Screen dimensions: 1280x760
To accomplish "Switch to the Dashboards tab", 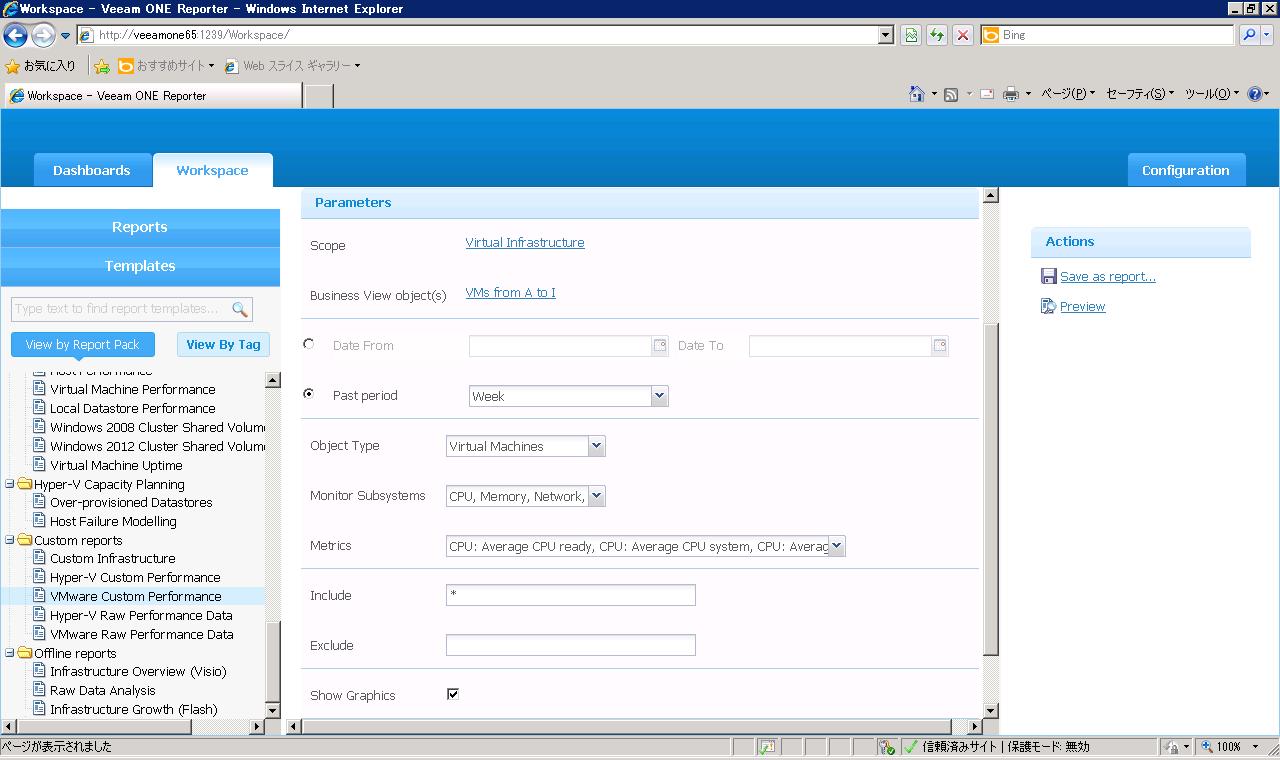I will tap(92, 171).
